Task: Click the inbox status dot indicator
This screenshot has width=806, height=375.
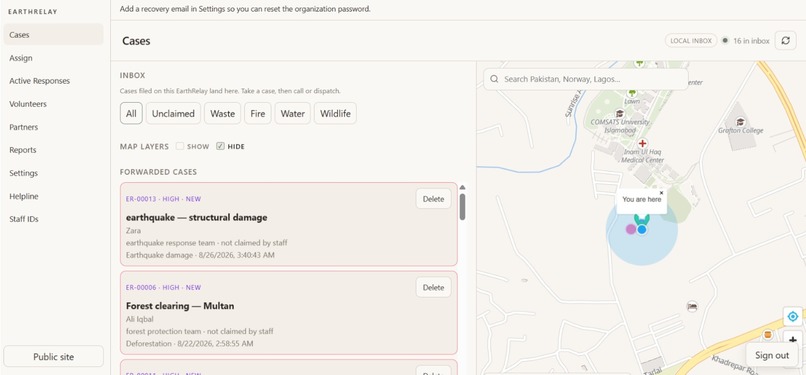Action: pyautogui.click(x=725, y=41)
